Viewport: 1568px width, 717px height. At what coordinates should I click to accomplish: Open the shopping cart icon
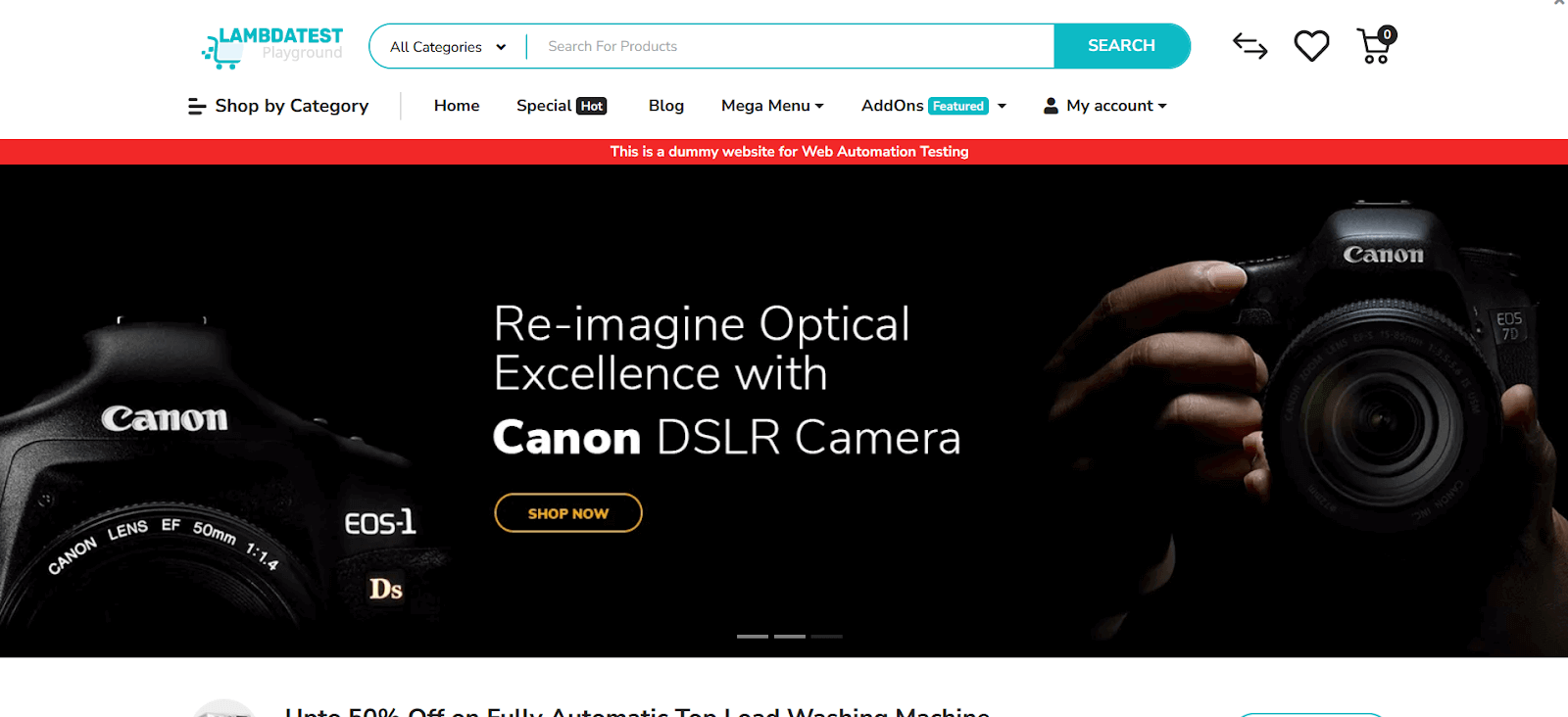[x=1375, y=46]
